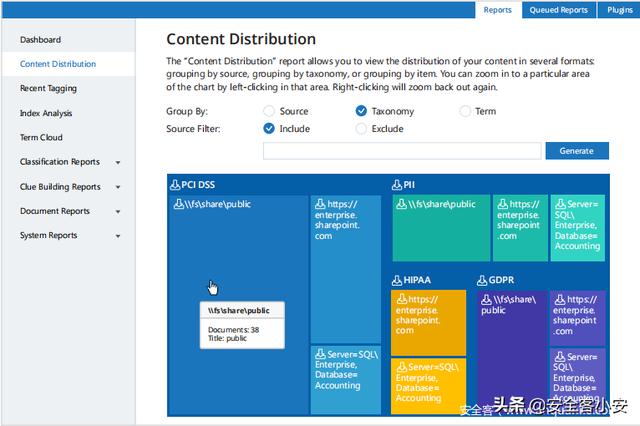Click the purple GDPR \\fs\share\public icon
Image resolution: width=640 pixels, height=426 pixels.
[x=486, y=300]
